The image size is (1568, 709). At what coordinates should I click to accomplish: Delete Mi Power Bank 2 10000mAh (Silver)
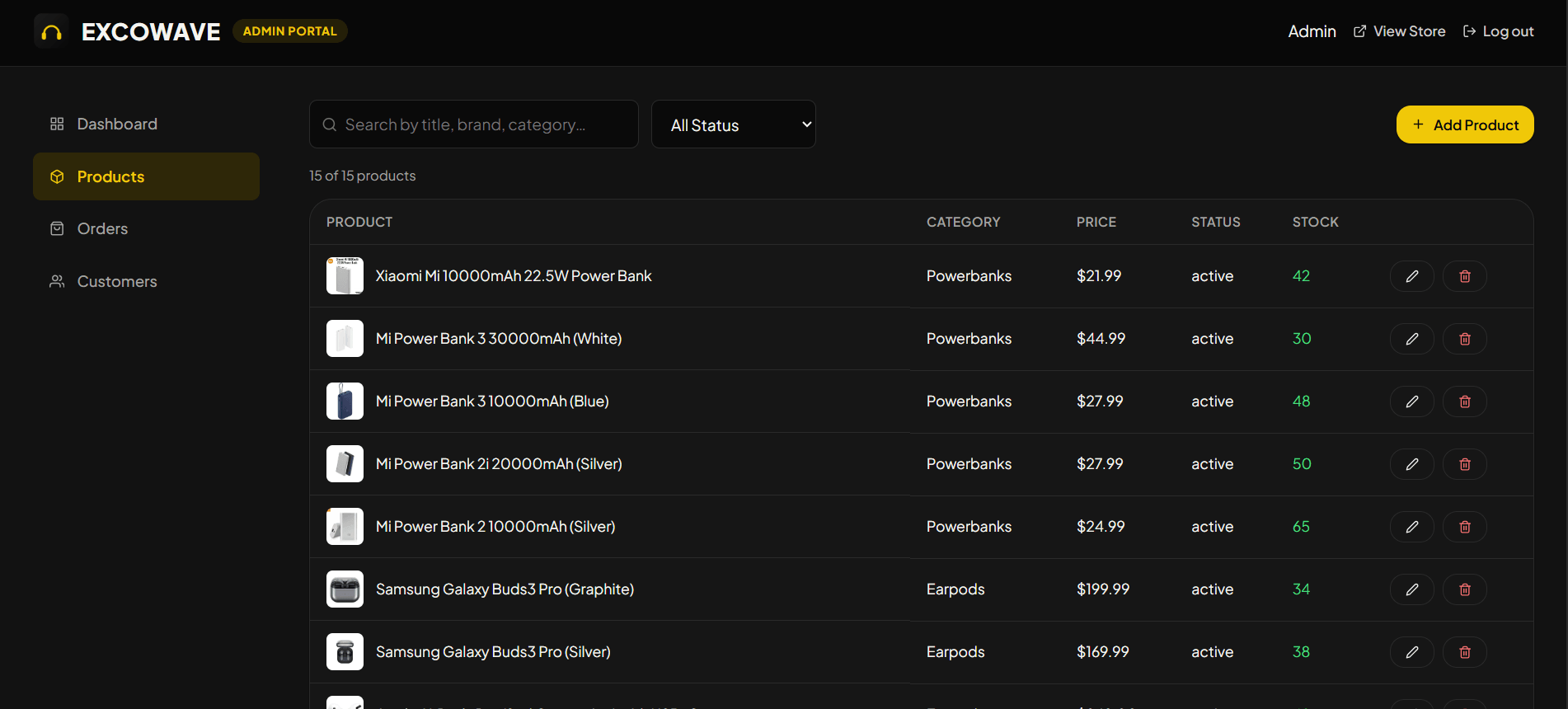[x=1464, y=527]
